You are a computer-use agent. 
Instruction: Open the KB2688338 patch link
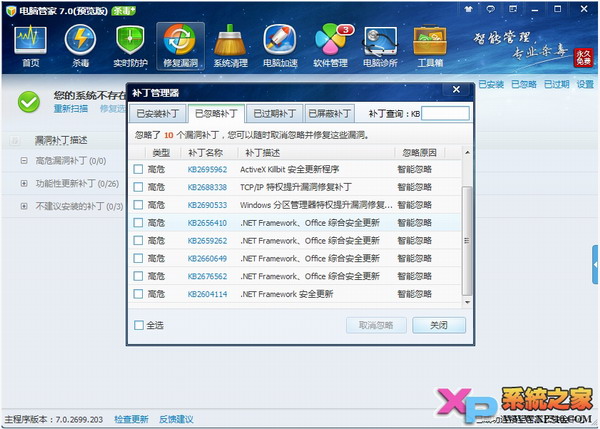point(207,187)
